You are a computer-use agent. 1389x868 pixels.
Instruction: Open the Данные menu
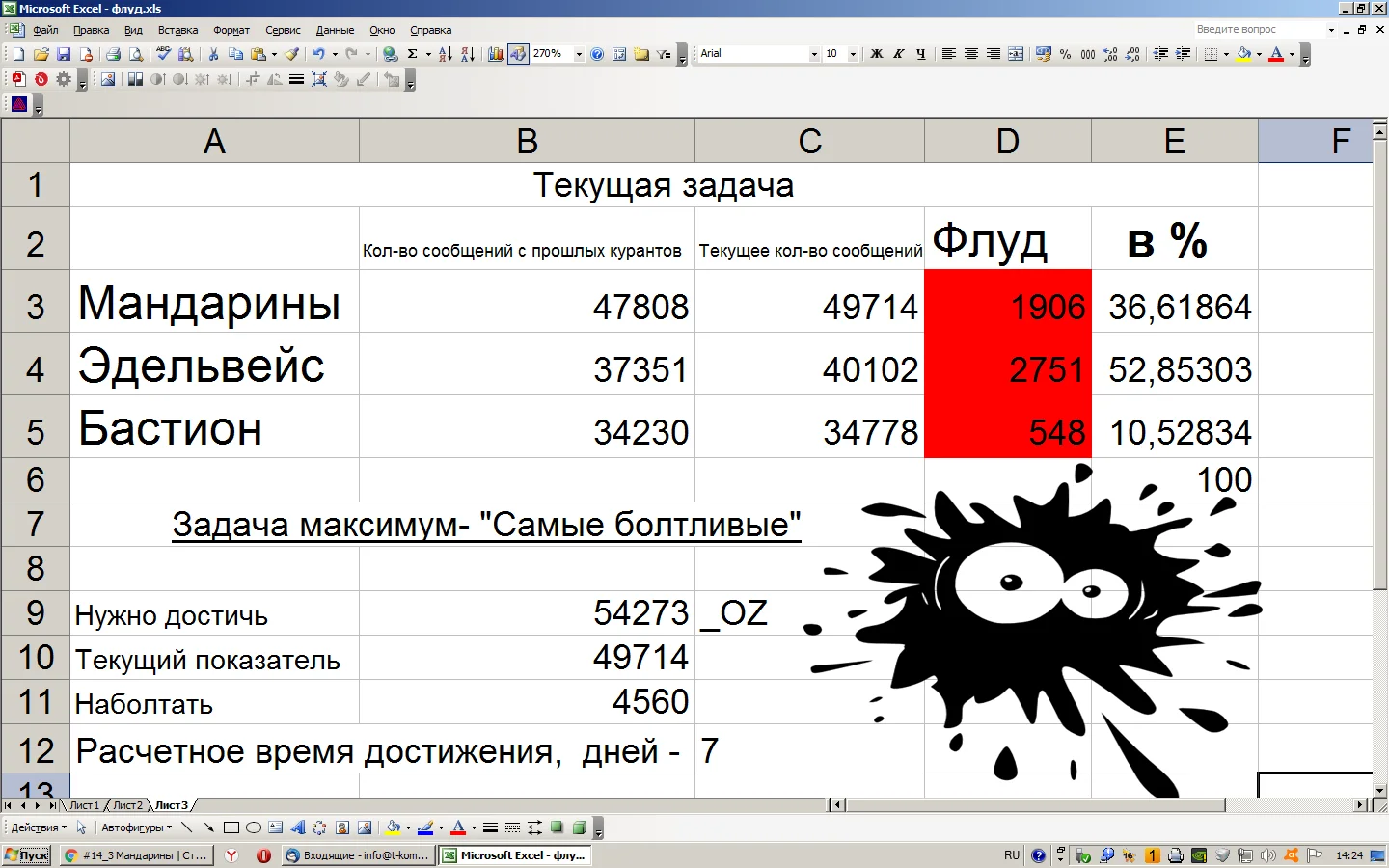[335, 30]
